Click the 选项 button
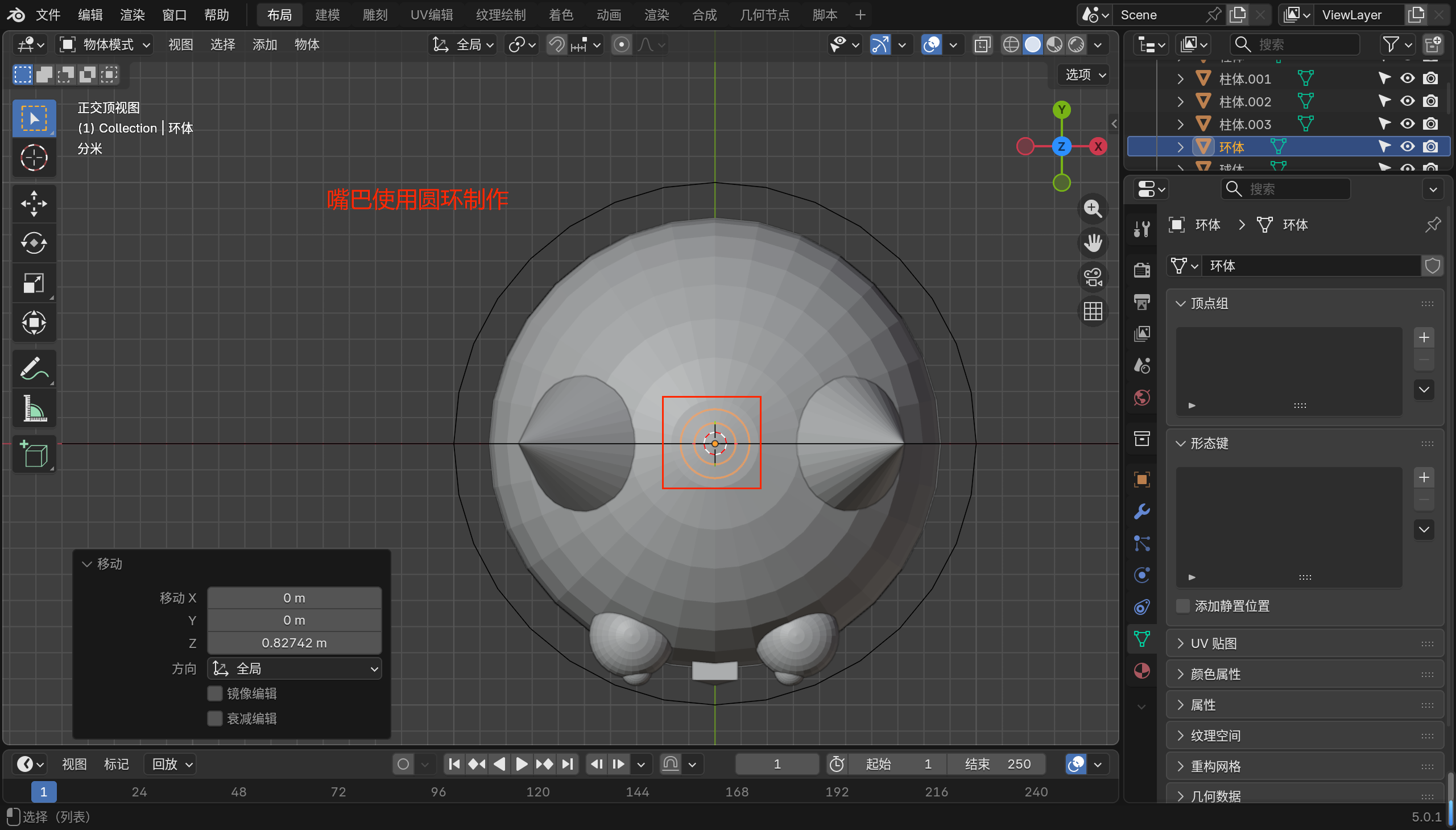1456x830 pixels. click(x=1085, y=75)
